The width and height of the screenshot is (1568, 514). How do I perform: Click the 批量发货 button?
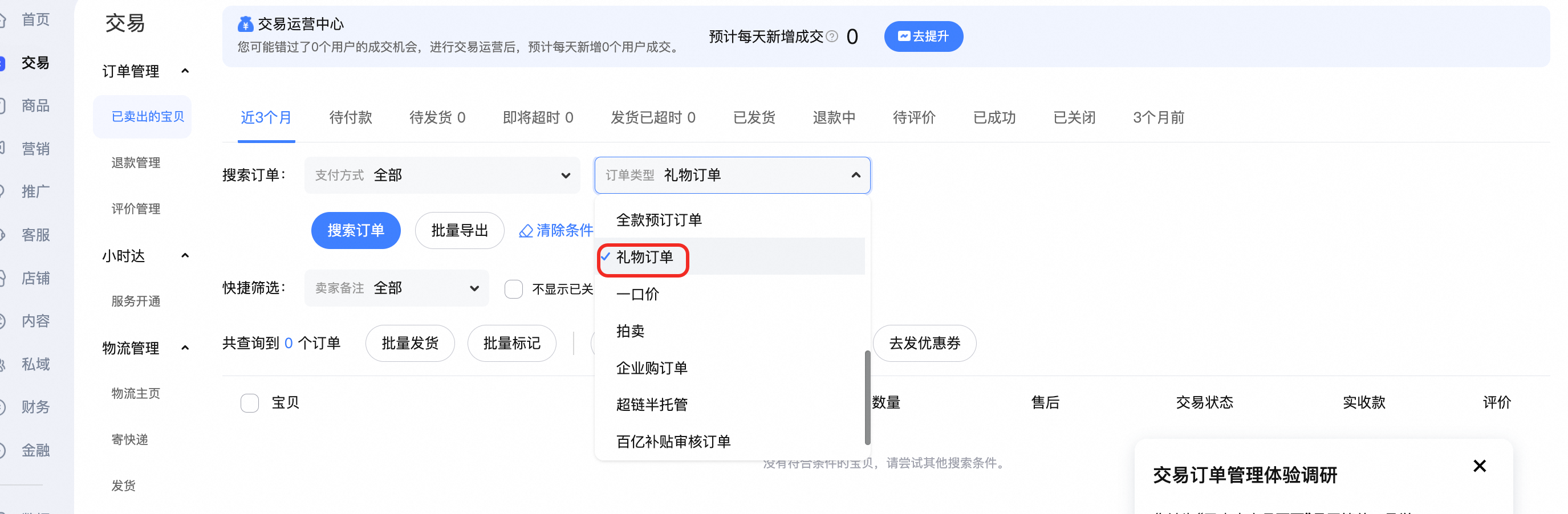pos(409,343)
